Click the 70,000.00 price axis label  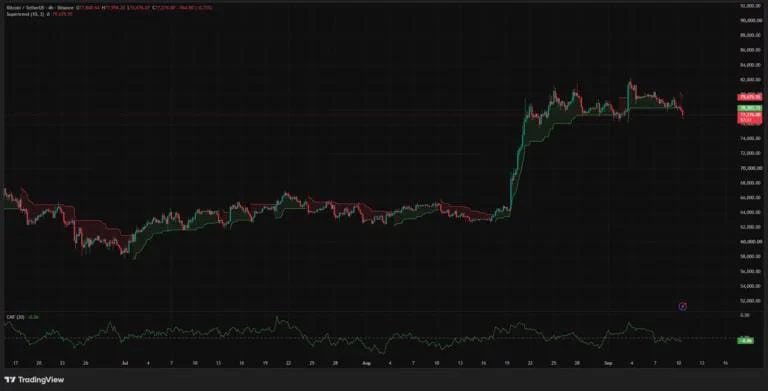pos(751,168)
